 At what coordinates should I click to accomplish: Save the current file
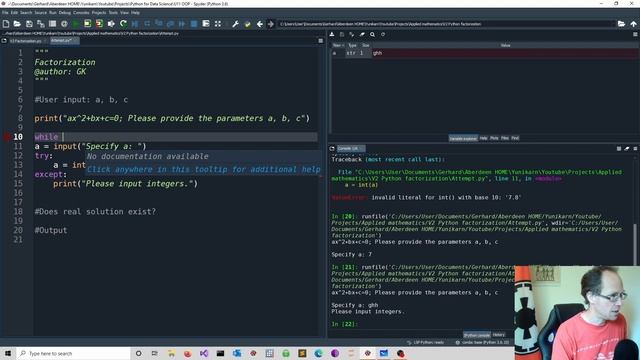(x=29, y=24)
